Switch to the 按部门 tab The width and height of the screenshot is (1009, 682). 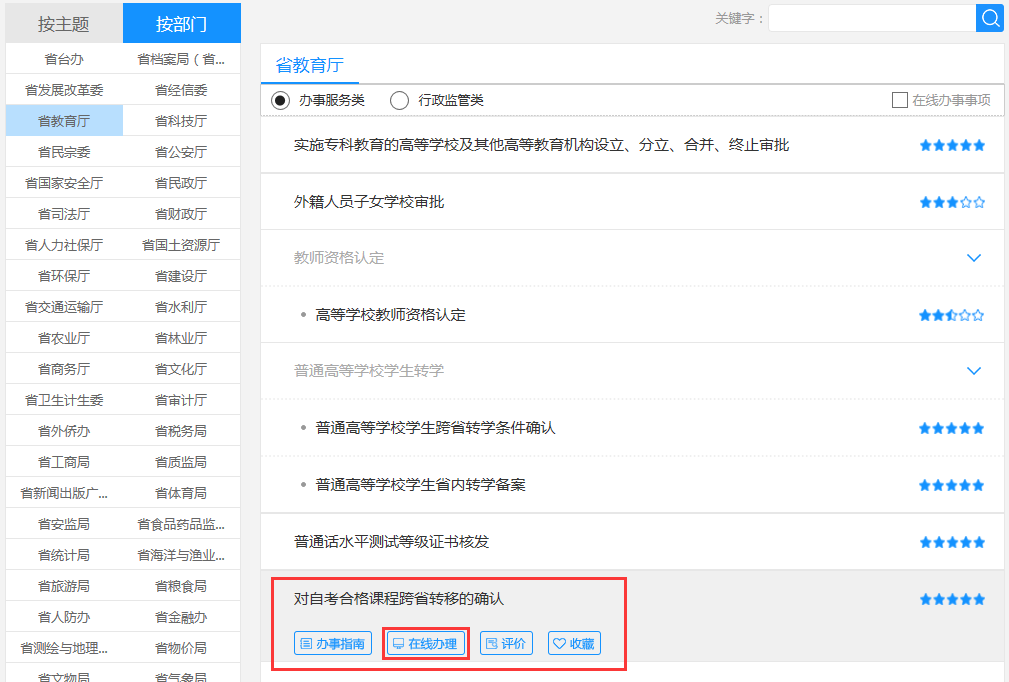click(181, 23)
